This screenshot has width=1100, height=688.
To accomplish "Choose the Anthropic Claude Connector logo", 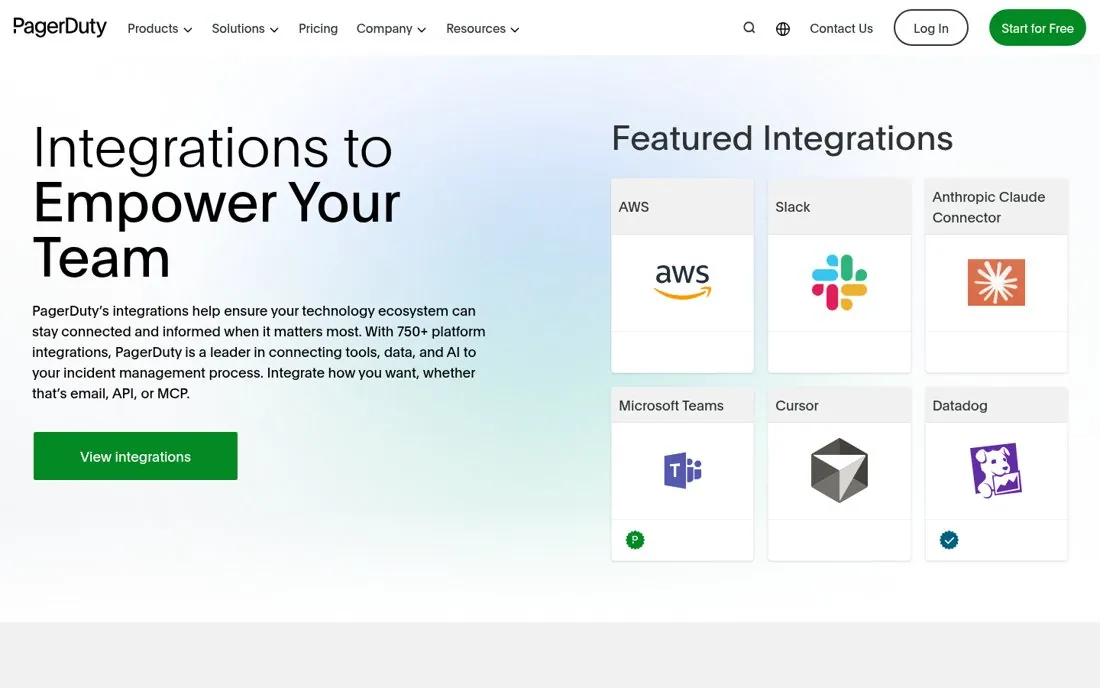I will point(996,282).
